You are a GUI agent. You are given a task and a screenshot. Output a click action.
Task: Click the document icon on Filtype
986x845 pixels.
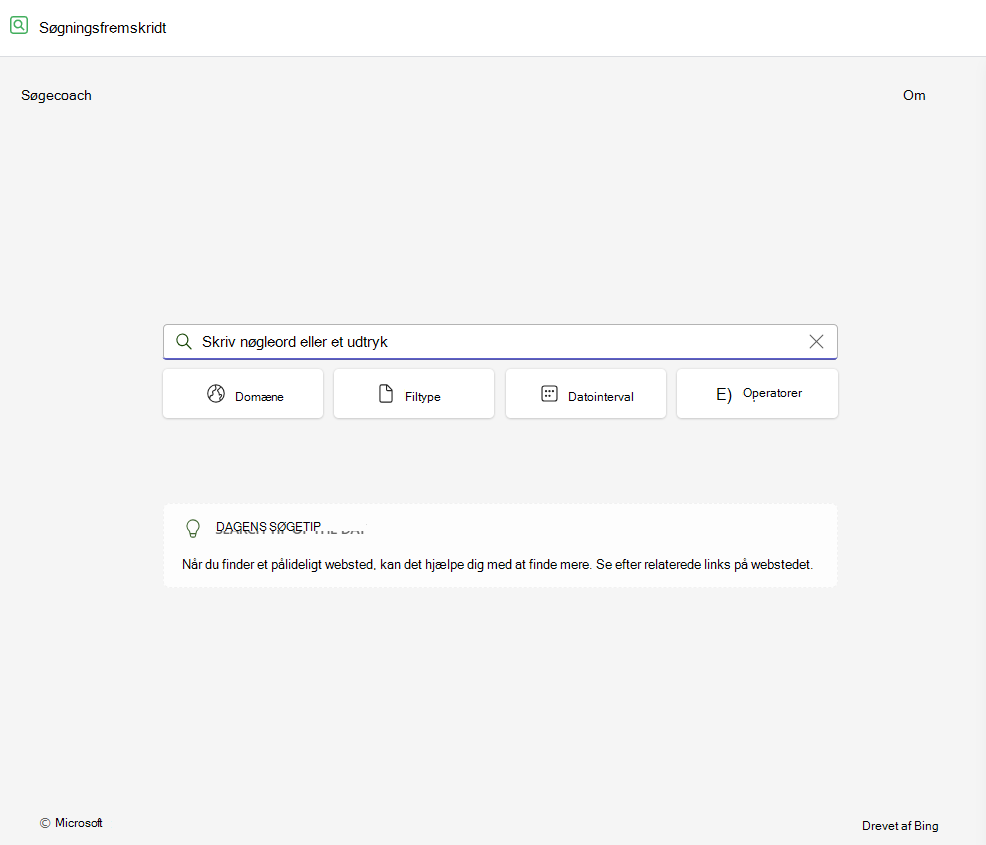[385, 394]
